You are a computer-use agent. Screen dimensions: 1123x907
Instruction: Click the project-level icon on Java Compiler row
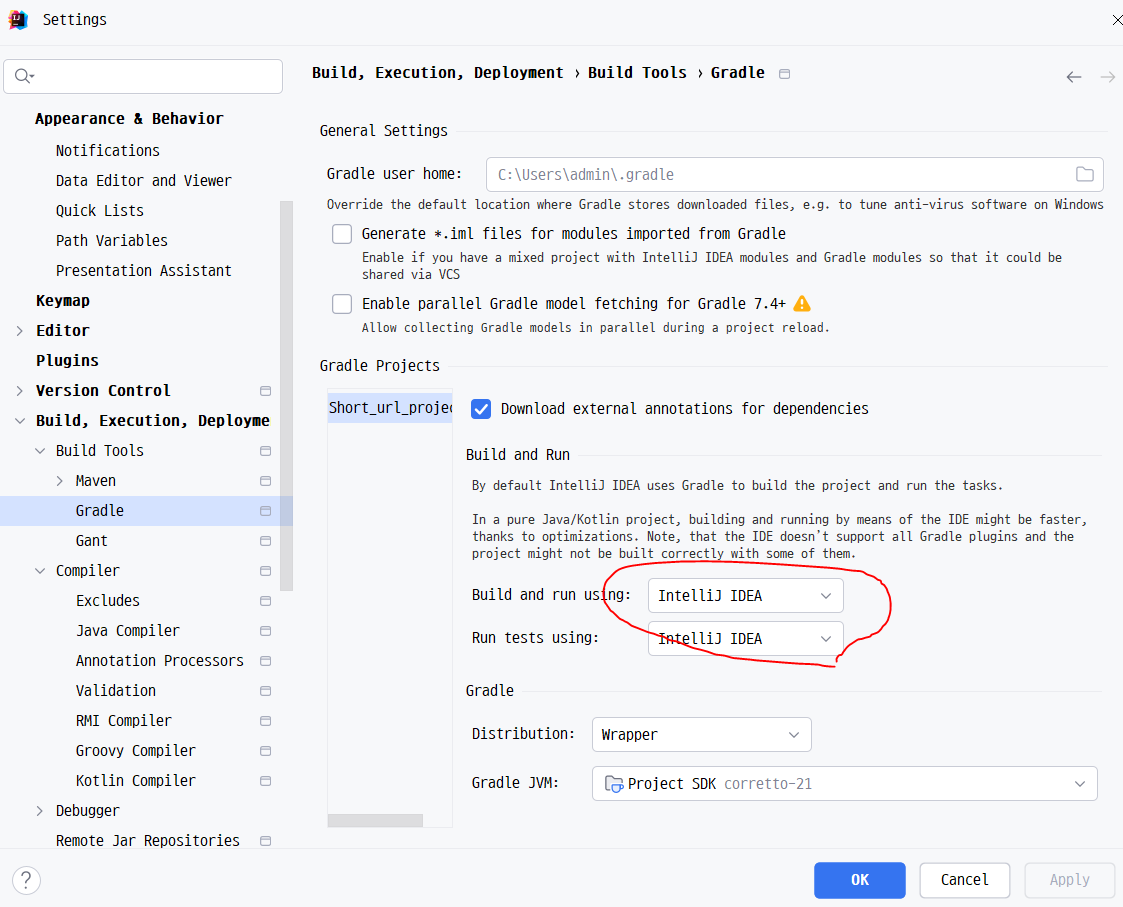(265, 631)
